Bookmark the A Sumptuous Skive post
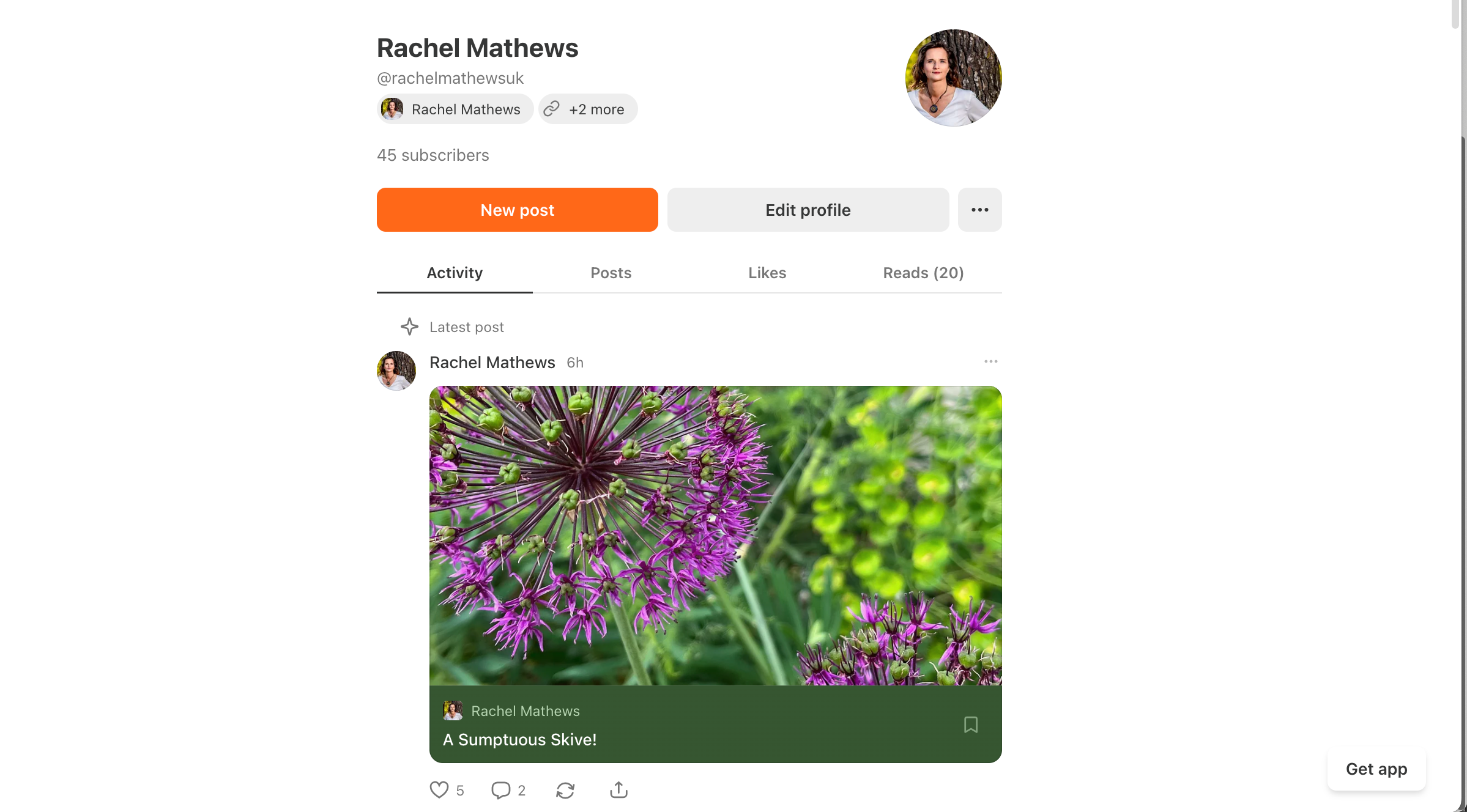The image size is (1467, 812). pos(971,725)
